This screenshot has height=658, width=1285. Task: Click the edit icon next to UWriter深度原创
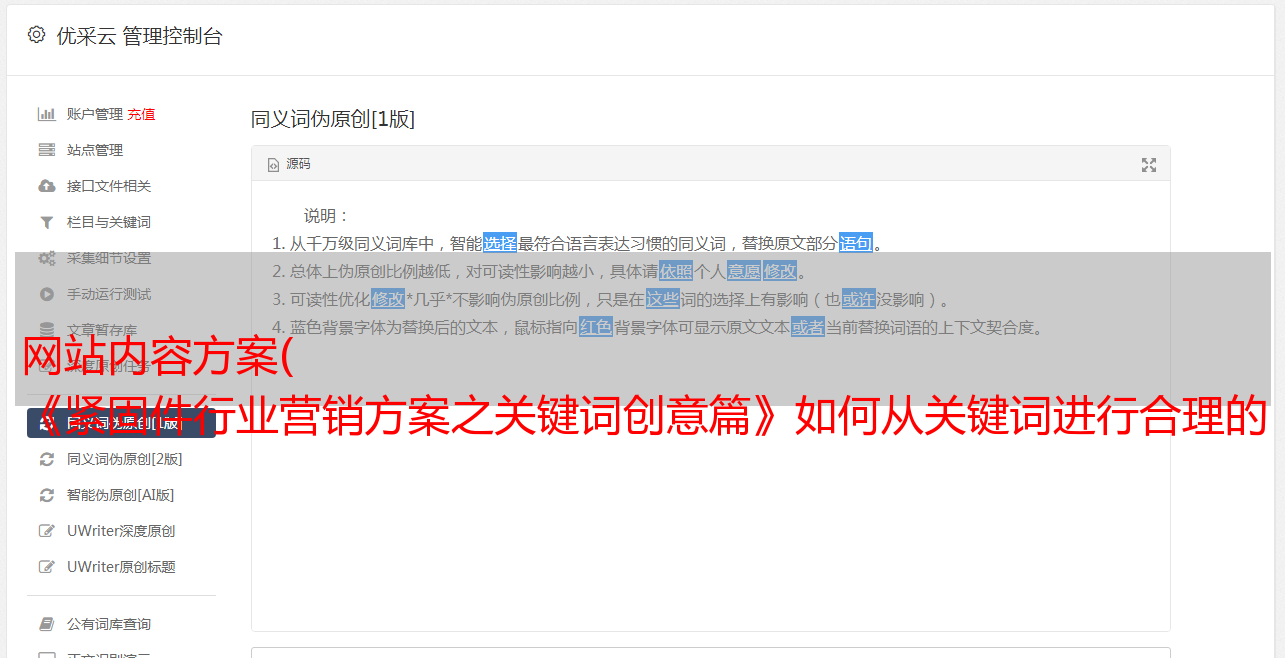(46, 531)
